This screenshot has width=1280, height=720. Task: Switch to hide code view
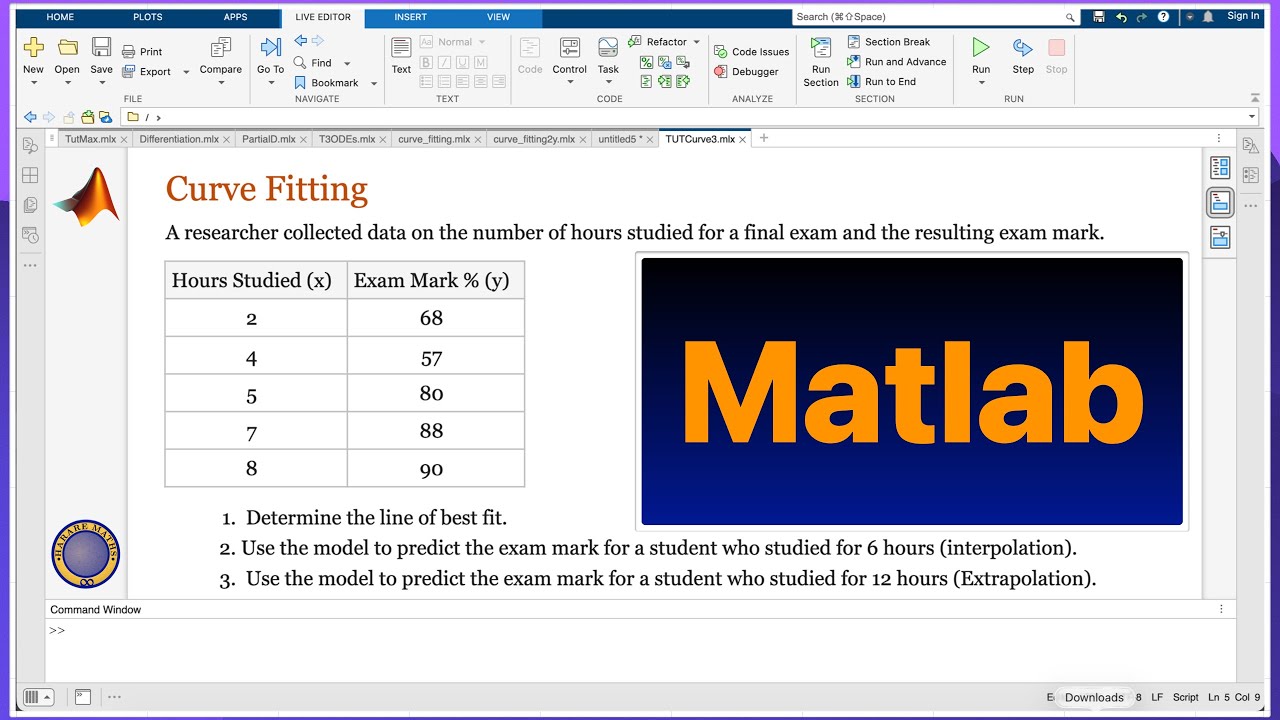pos(1220,237)
